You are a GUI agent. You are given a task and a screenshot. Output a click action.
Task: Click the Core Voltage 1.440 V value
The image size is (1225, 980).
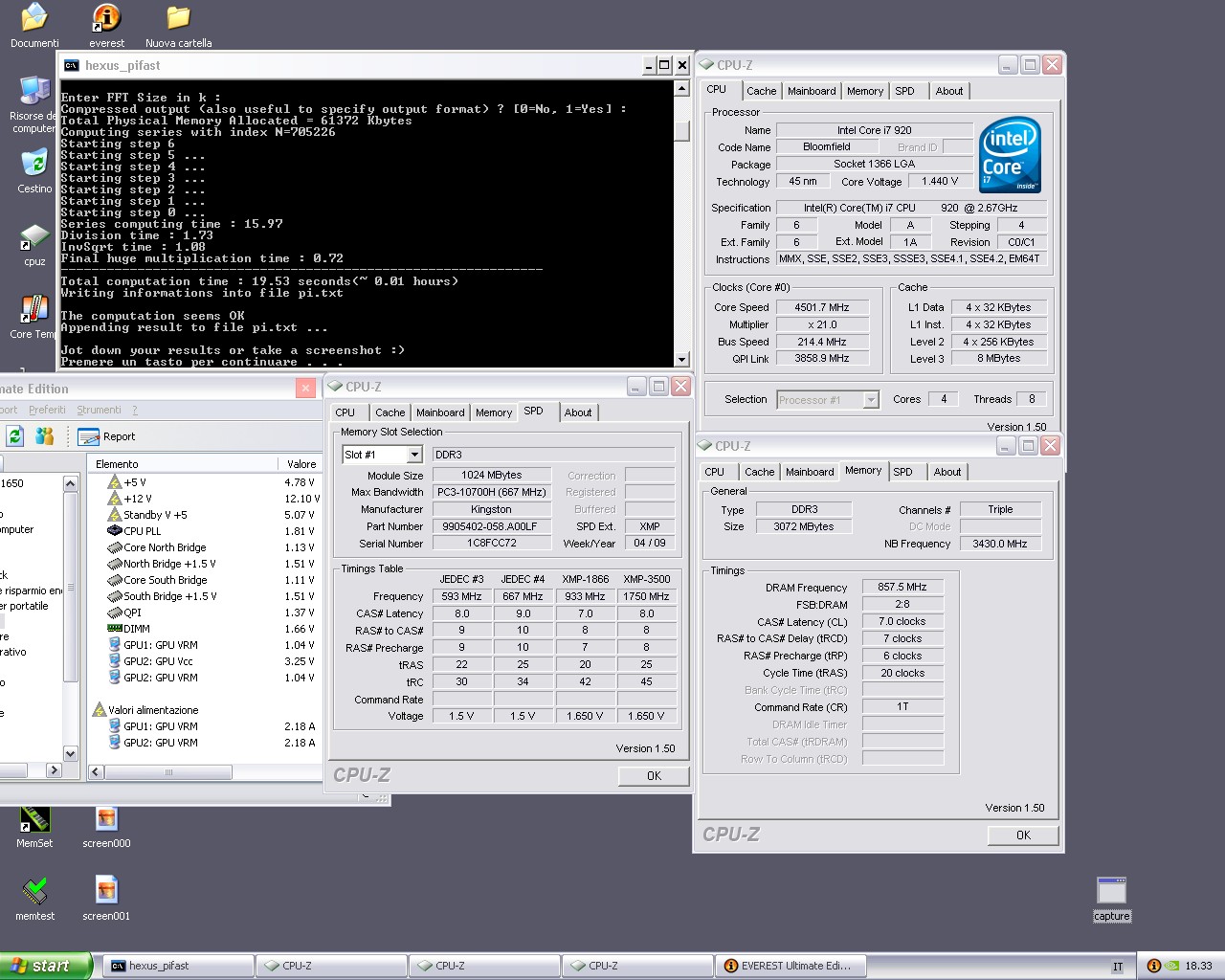tap(941, 181)
